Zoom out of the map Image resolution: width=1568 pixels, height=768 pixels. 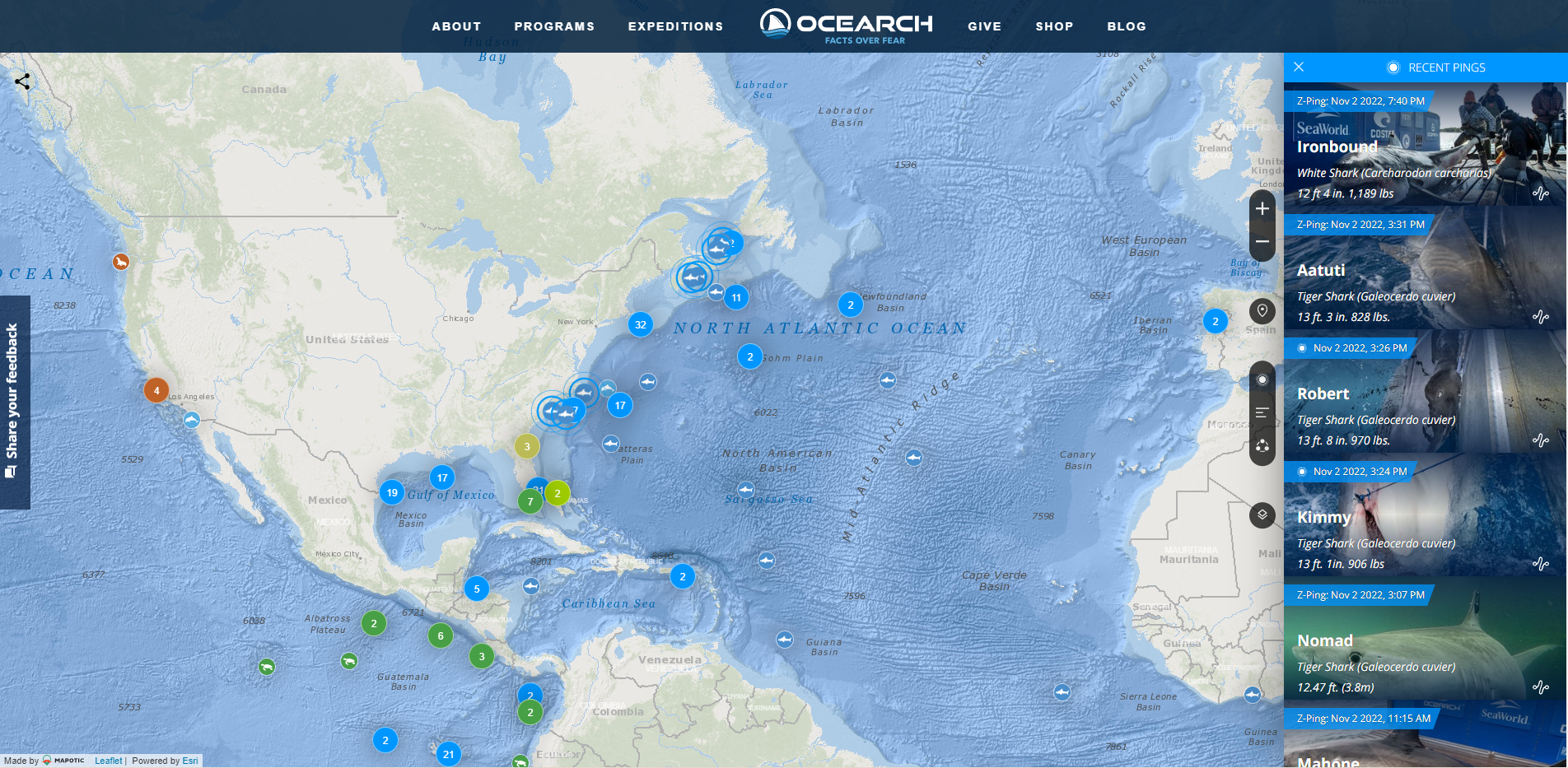(x=1262, y=242)
